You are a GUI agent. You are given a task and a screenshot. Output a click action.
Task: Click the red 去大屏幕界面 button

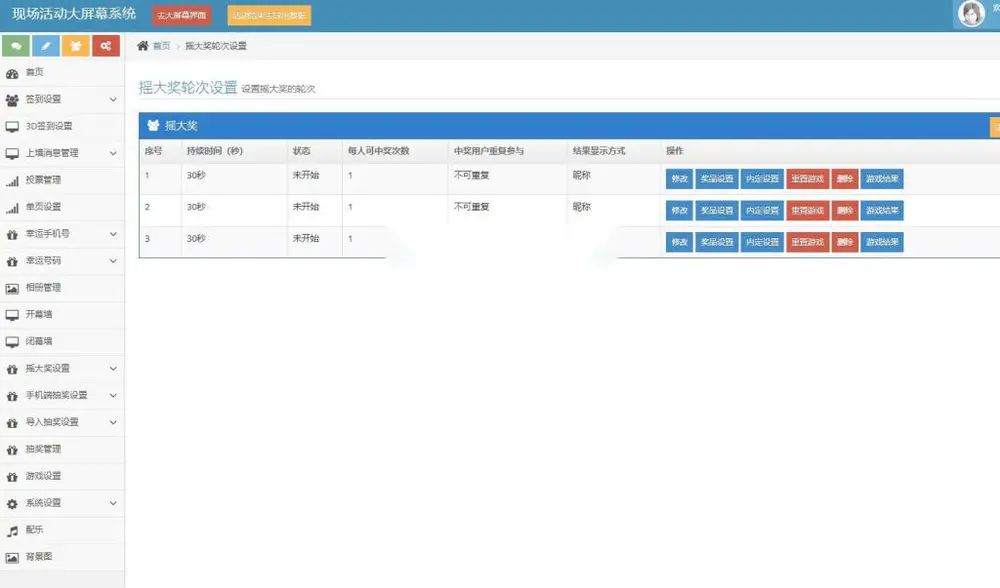click(182, 15)
